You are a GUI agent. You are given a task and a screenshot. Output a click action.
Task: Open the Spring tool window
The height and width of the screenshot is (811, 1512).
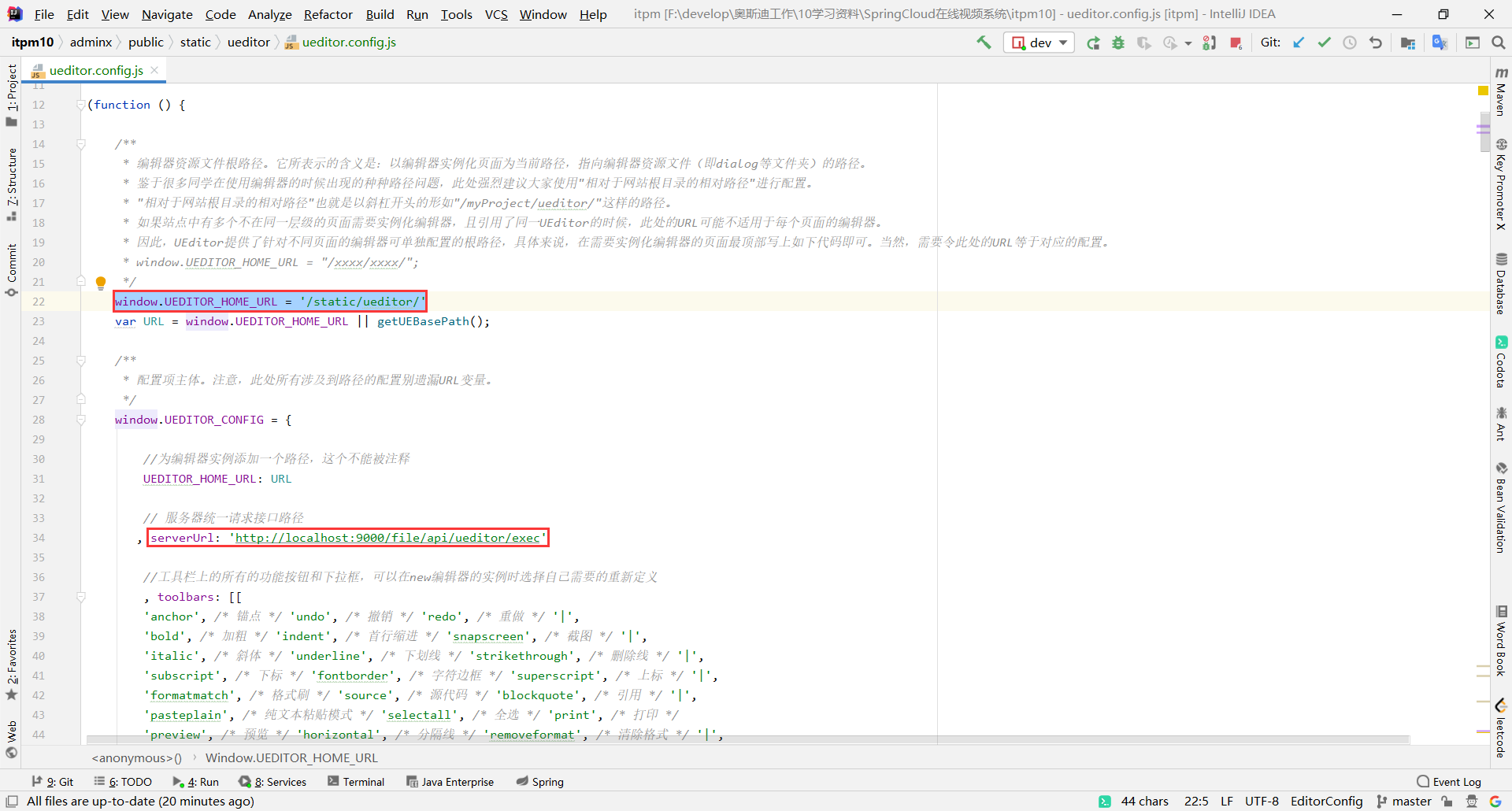[540, 782]
